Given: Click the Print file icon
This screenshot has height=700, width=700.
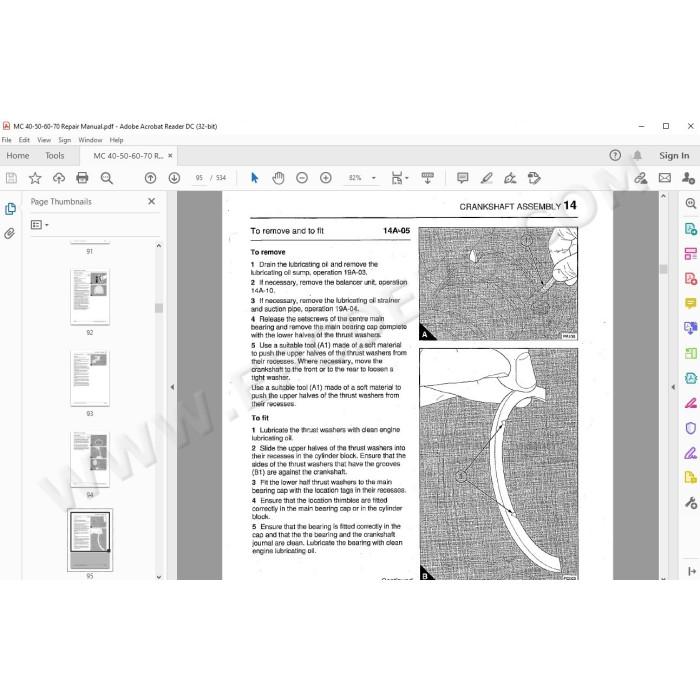Looking at the screenshot, I should (x=82, y=178).
